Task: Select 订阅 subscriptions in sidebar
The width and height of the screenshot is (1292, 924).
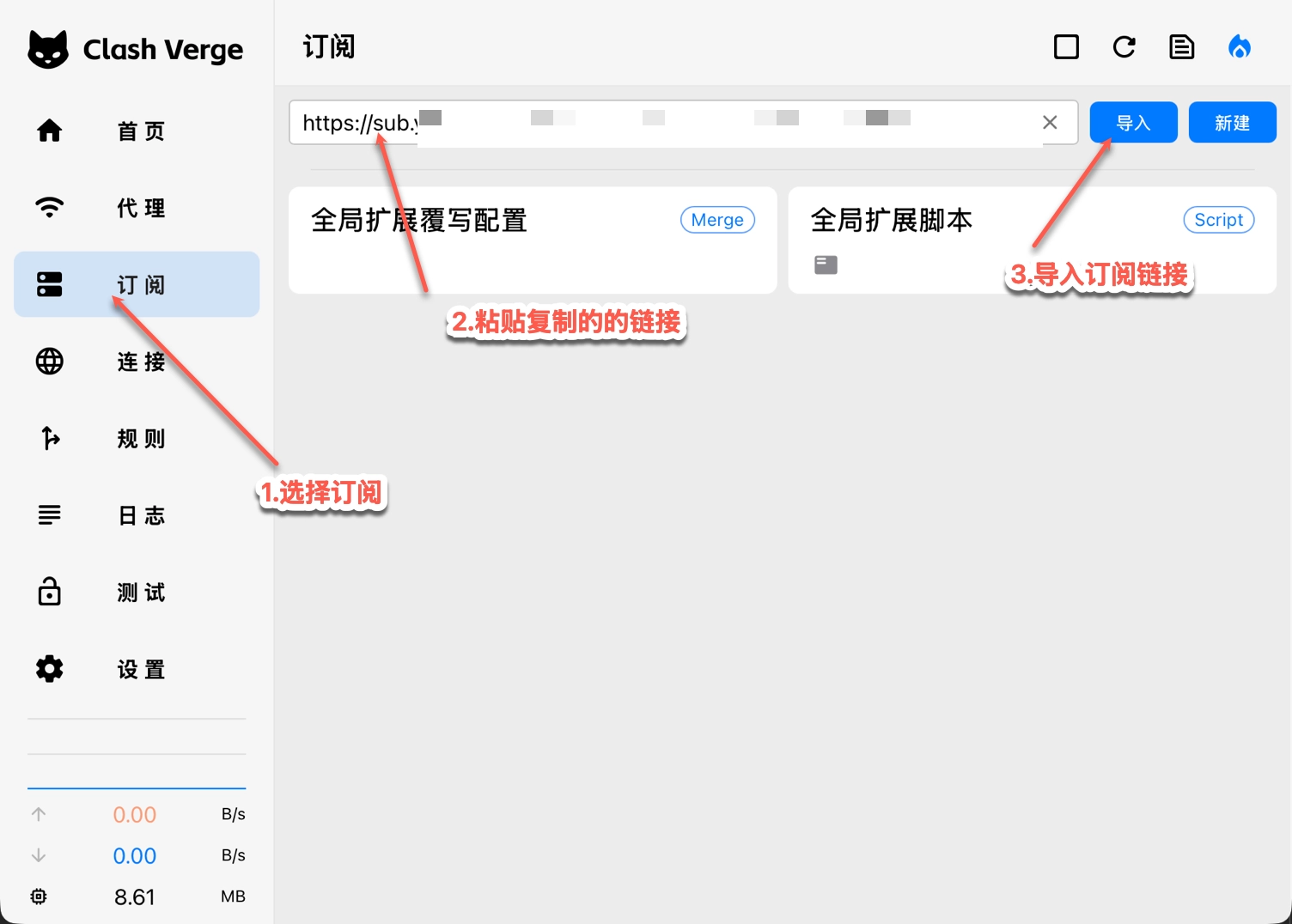Action: (x=137, y=284)
